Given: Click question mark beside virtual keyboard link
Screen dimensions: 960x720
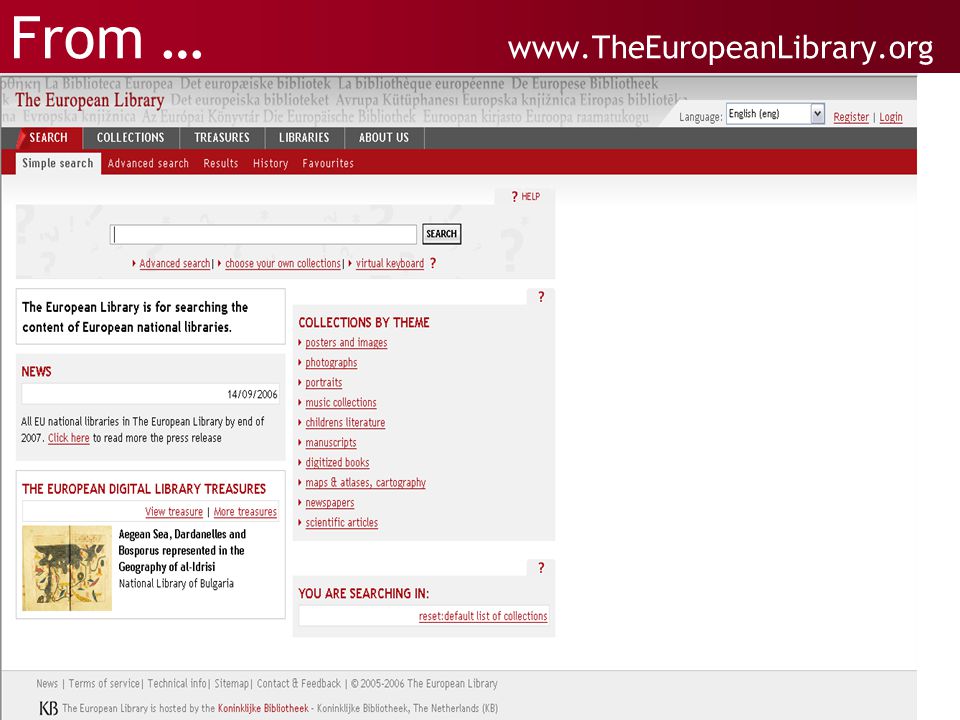Looking at the screenshot, I should pyautogui.click(x=433, y=263).
